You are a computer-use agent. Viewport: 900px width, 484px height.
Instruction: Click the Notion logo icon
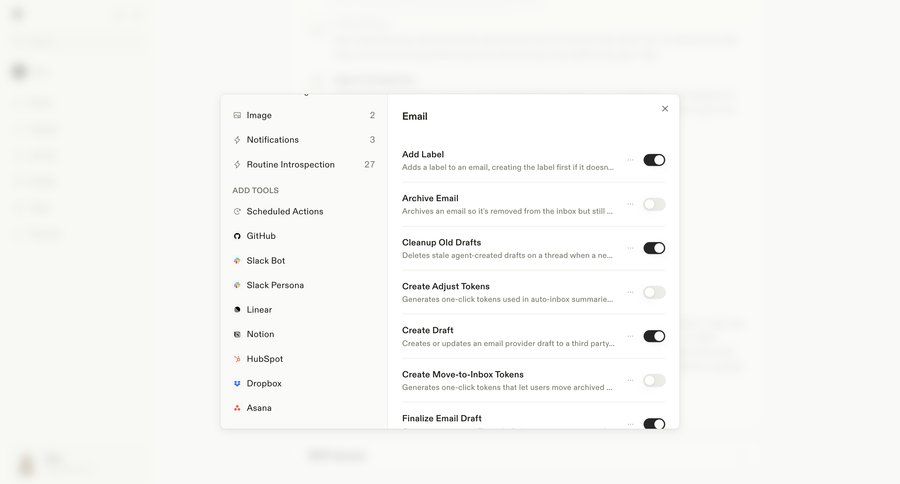237,334
